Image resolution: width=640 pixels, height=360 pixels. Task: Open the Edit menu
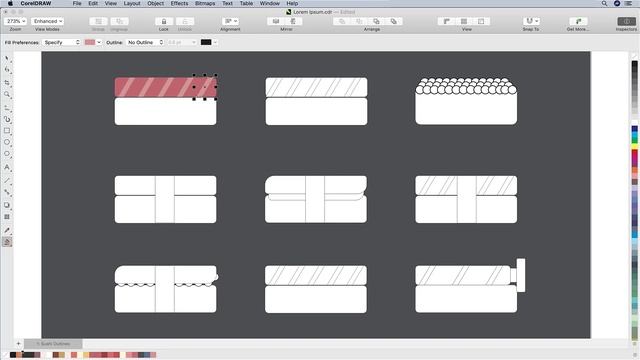pyautogui.click(x=93, y=3)
